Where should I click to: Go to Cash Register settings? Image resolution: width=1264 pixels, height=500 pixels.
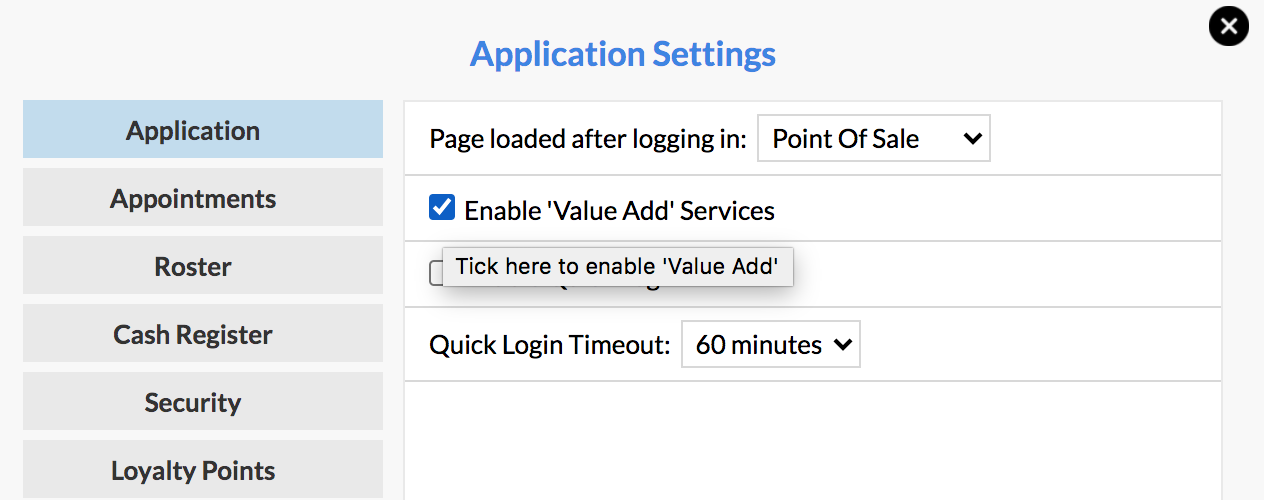tap(203, 333)
